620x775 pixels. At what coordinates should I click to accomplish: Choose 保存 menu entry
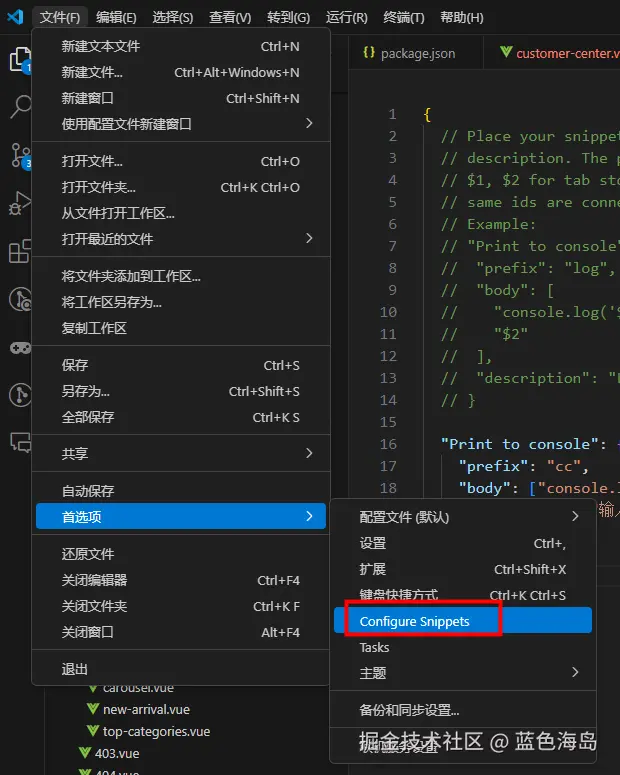click(x=181, y=365)
